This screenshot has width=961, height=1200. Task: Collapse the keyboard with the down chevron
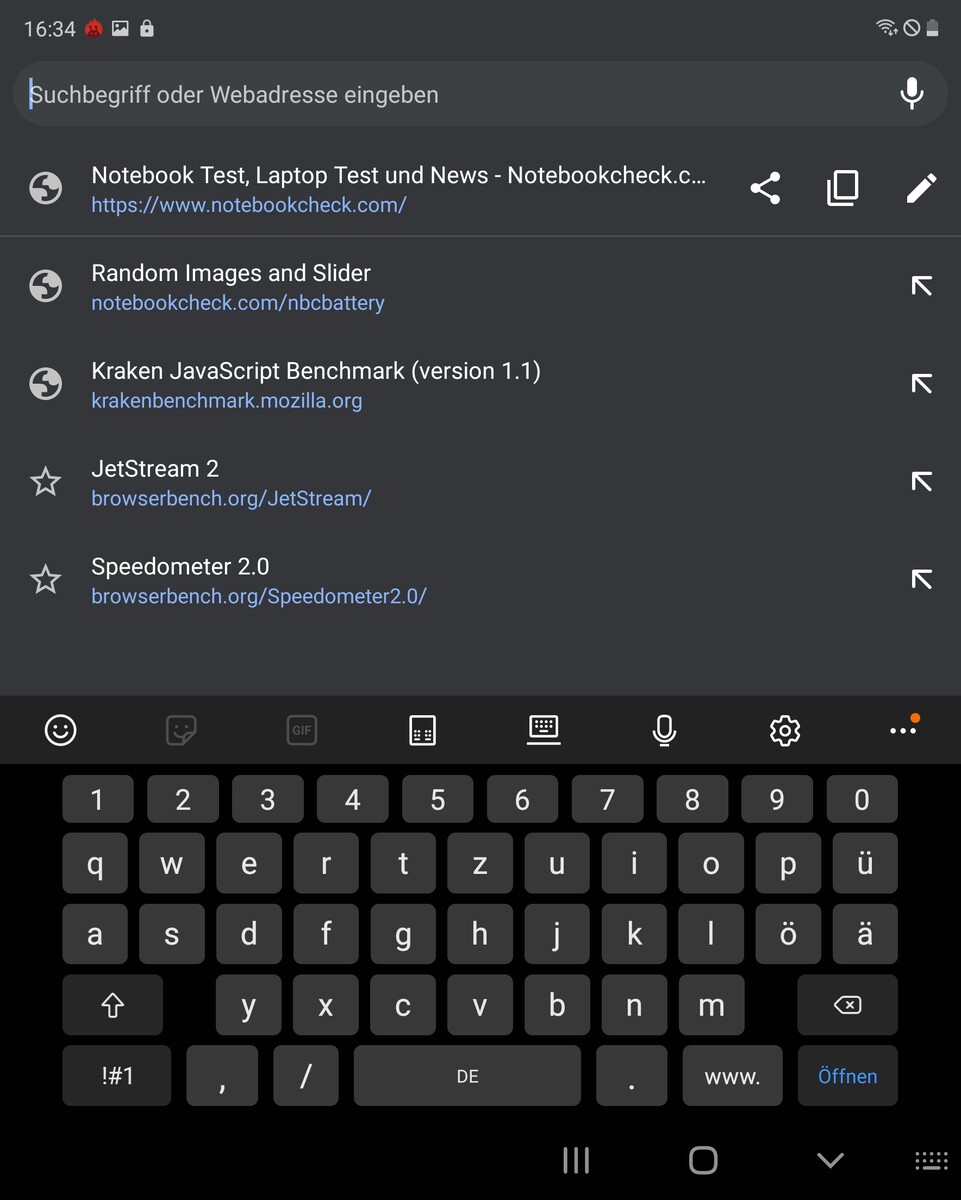click(830, 1160)
